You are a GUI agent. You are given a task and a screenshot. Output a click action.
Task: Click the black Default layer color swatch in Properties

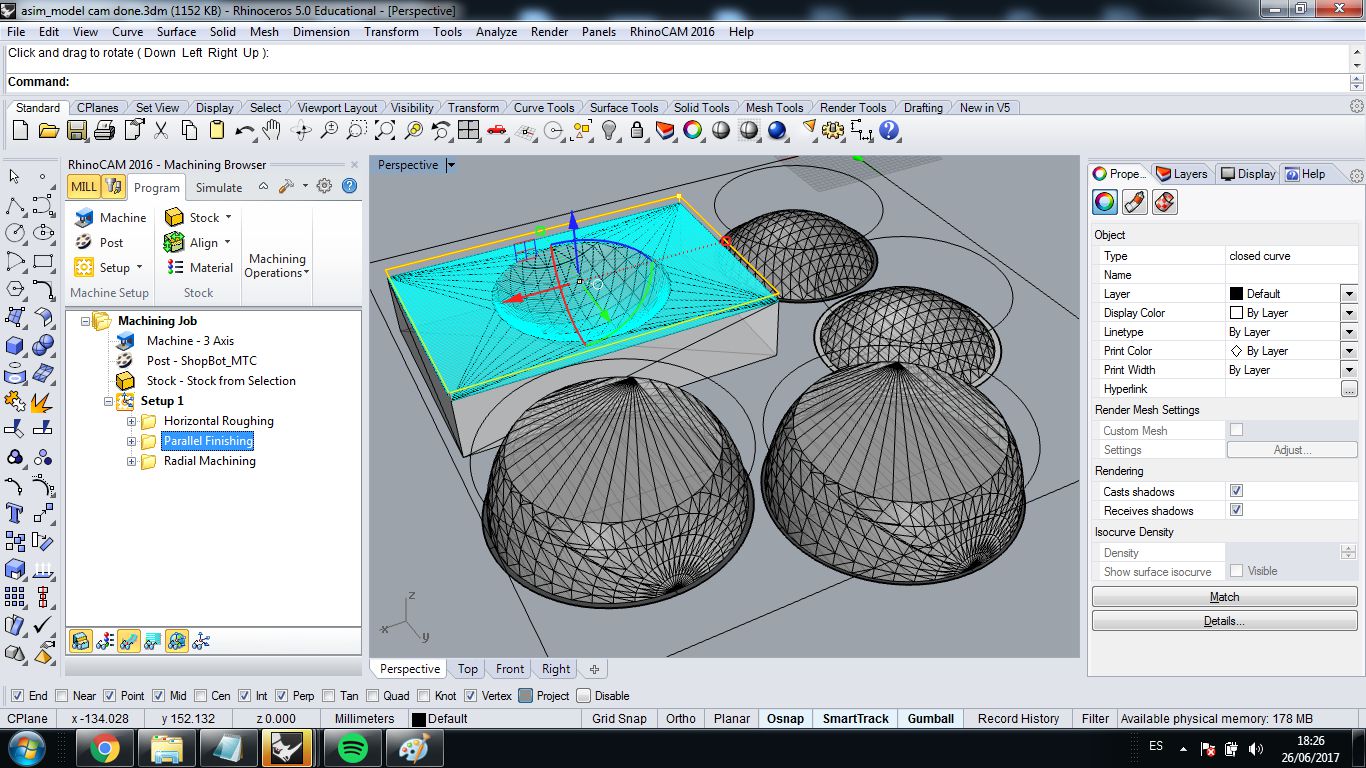pyautogui.click(x=1236, y=294)
